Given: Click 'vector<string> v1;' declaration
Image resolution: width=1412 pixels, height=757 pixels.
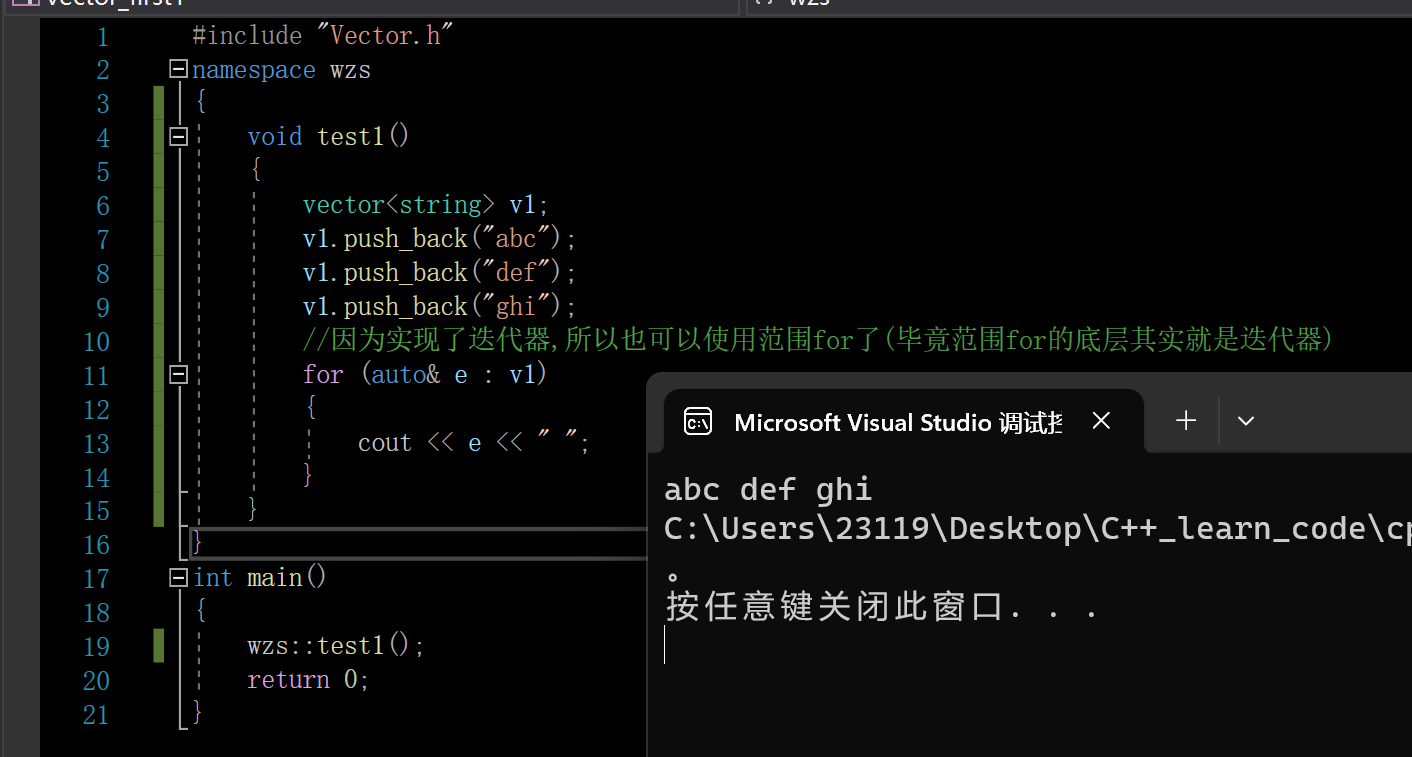Looking at the screenshot, I should click(x=426, y=205).
